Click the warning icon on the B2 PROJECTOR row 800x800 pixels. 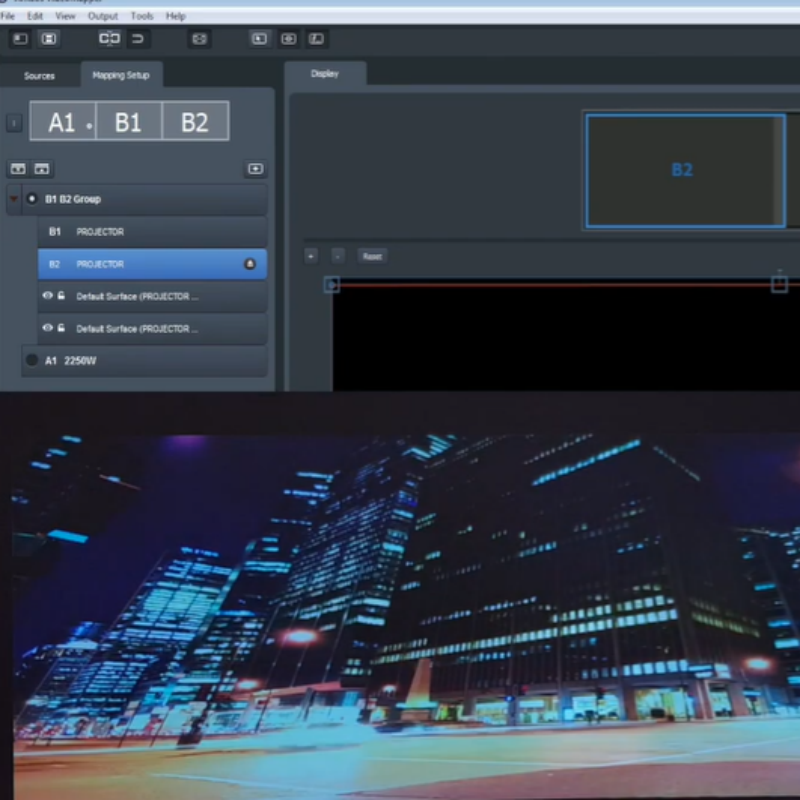(250, 264)
